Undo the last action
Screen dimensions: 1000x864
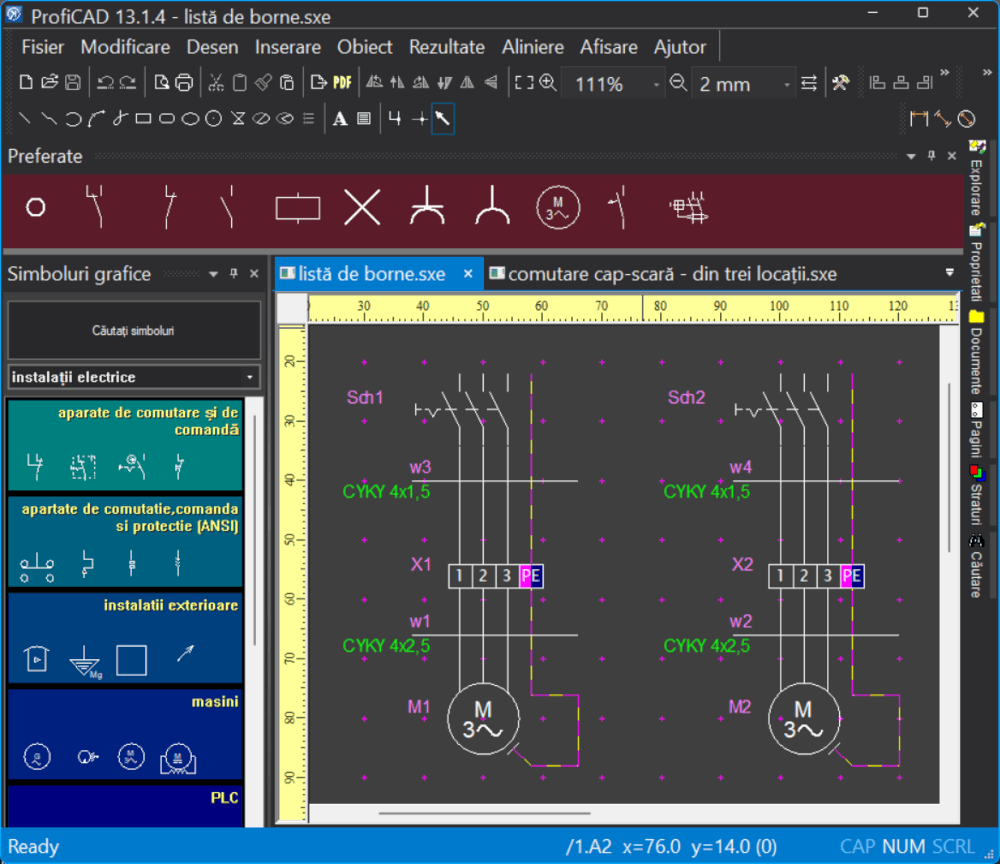pyautogui.click(x=105, y=83)
